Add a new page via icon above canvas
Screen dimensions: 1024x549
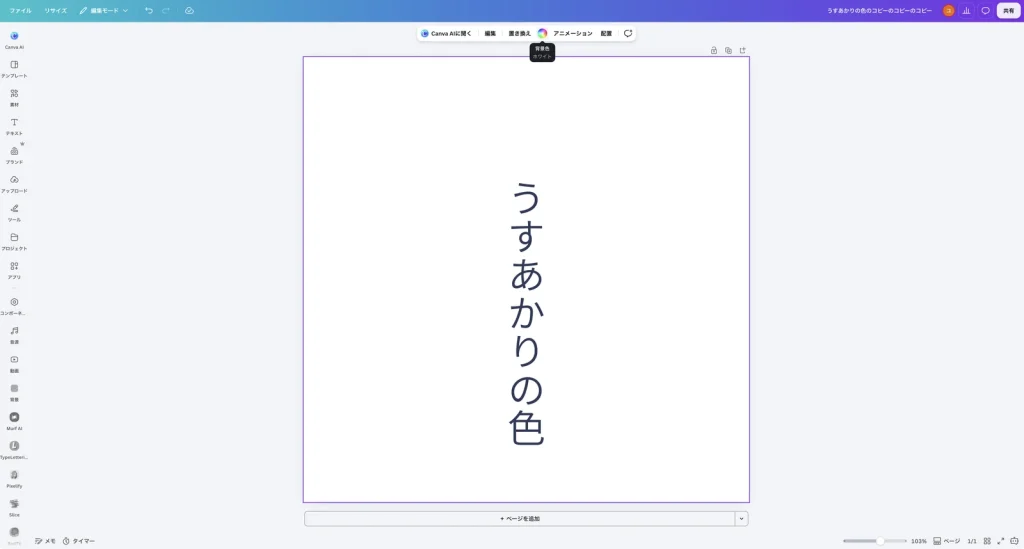(x=743, y=50)
